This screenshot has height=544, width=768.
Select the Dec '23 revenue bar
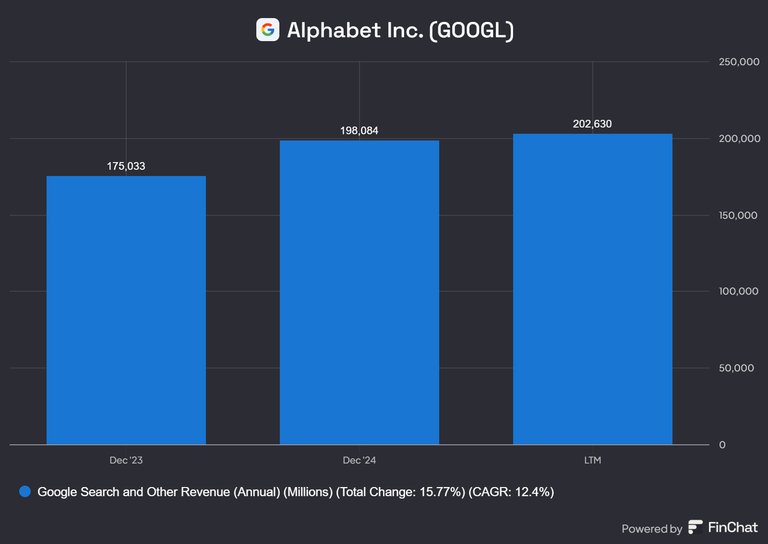click(x=126, y=310)
